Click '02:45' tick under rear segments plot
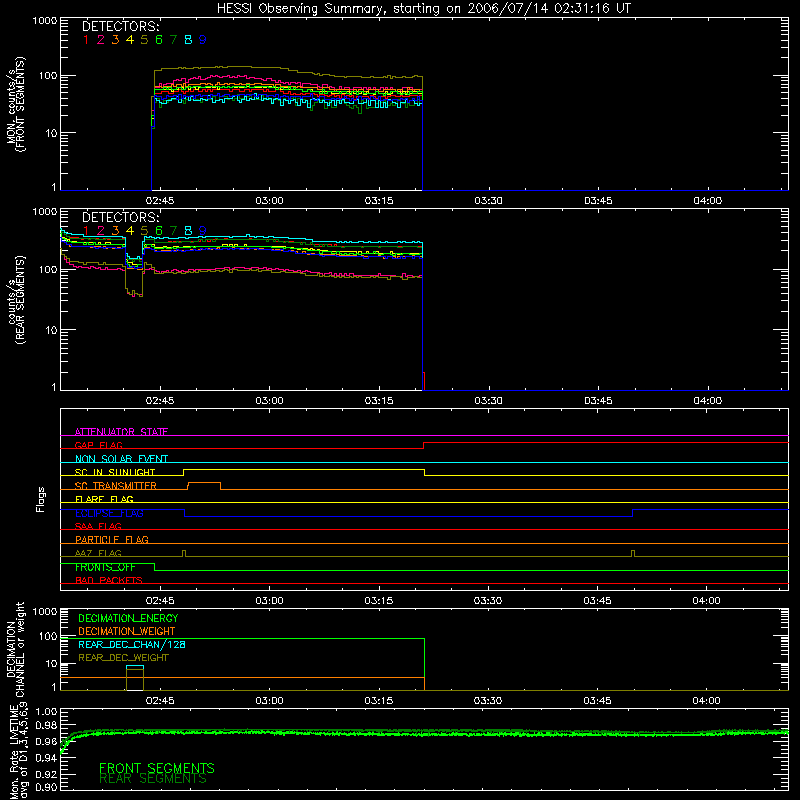This screenshot has height=800, width=800. (160, 401)
